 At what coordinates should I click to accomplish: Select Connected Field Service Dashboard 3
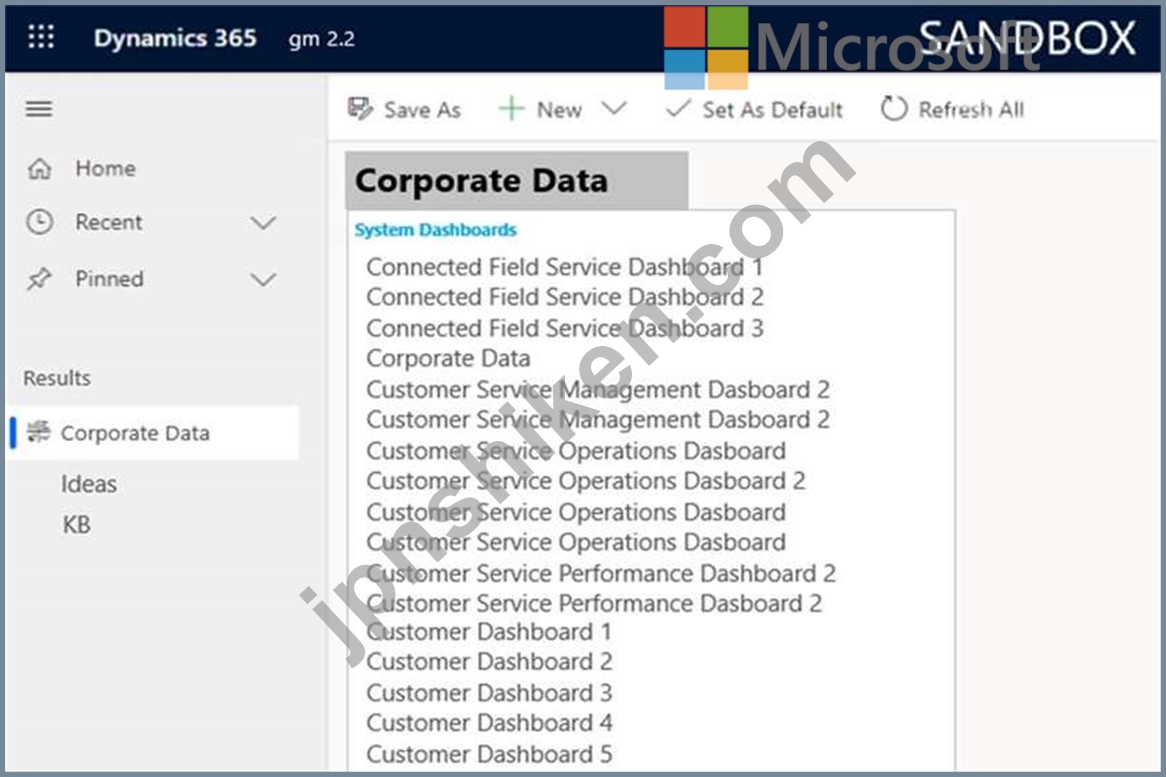(565, 329)
